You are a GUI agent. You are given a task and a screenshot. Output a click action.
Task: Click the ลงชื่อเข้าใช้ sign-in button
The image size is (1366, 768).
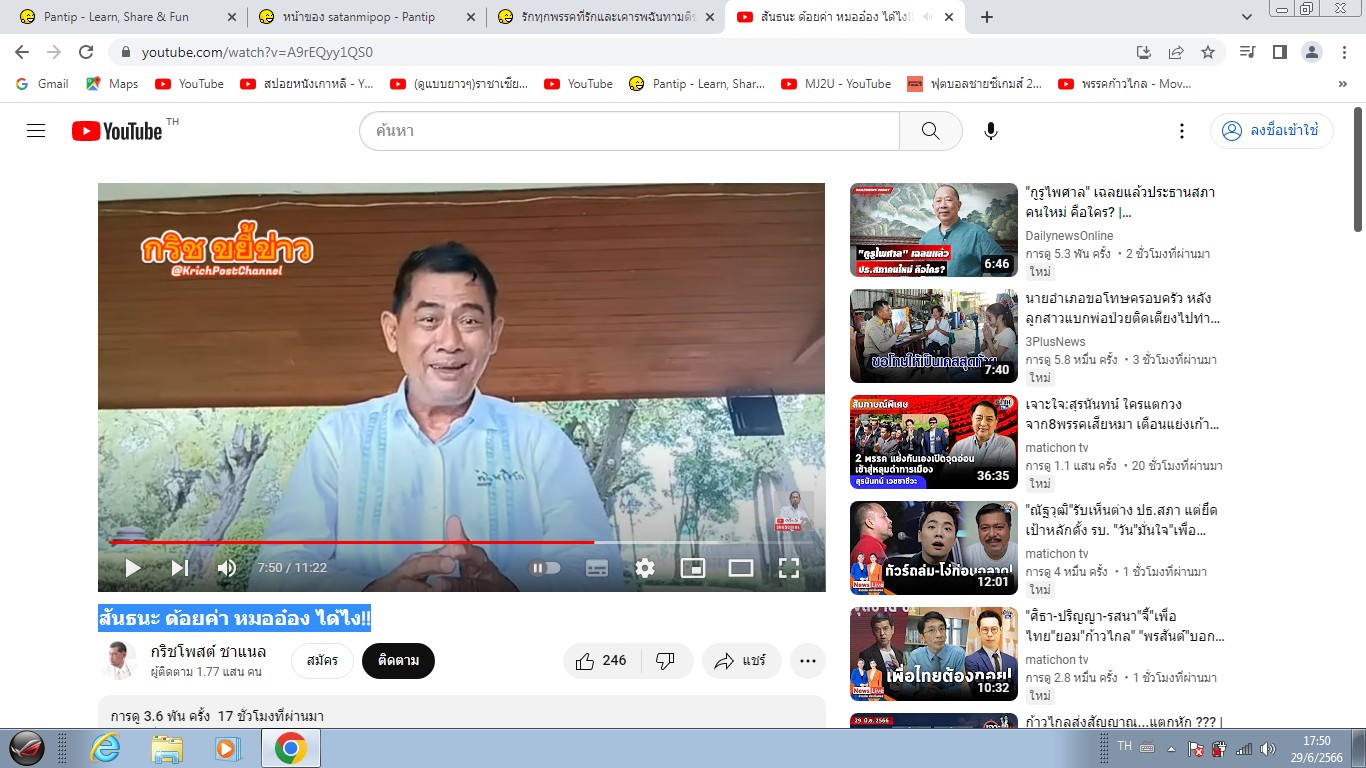coord(1272,131)
